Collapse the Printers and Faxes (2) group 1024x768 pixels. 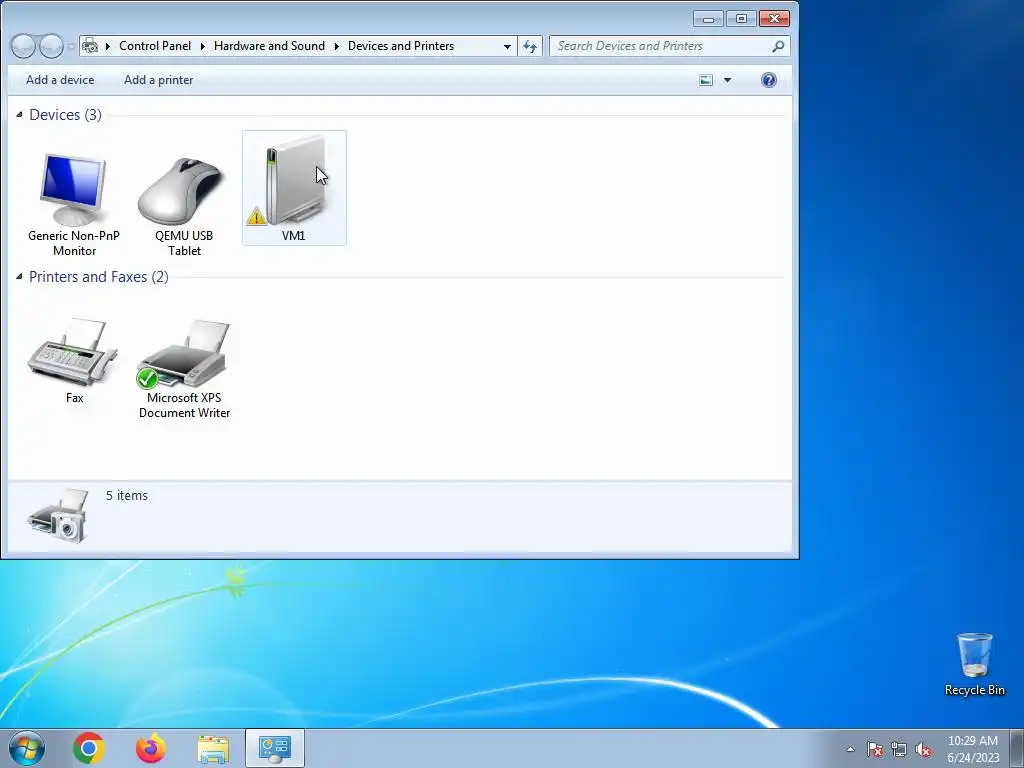[19, 276]
